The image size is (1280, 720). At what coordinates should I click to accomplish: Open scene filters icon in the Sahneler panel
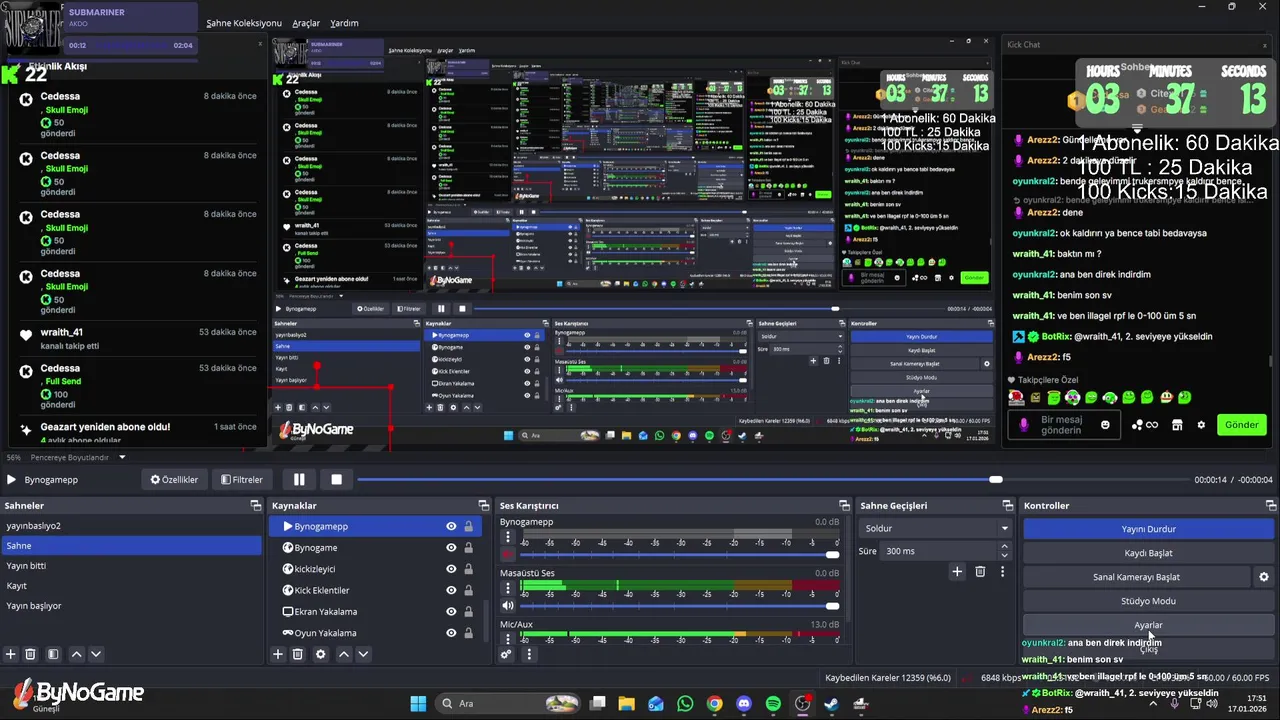[53, 654]
